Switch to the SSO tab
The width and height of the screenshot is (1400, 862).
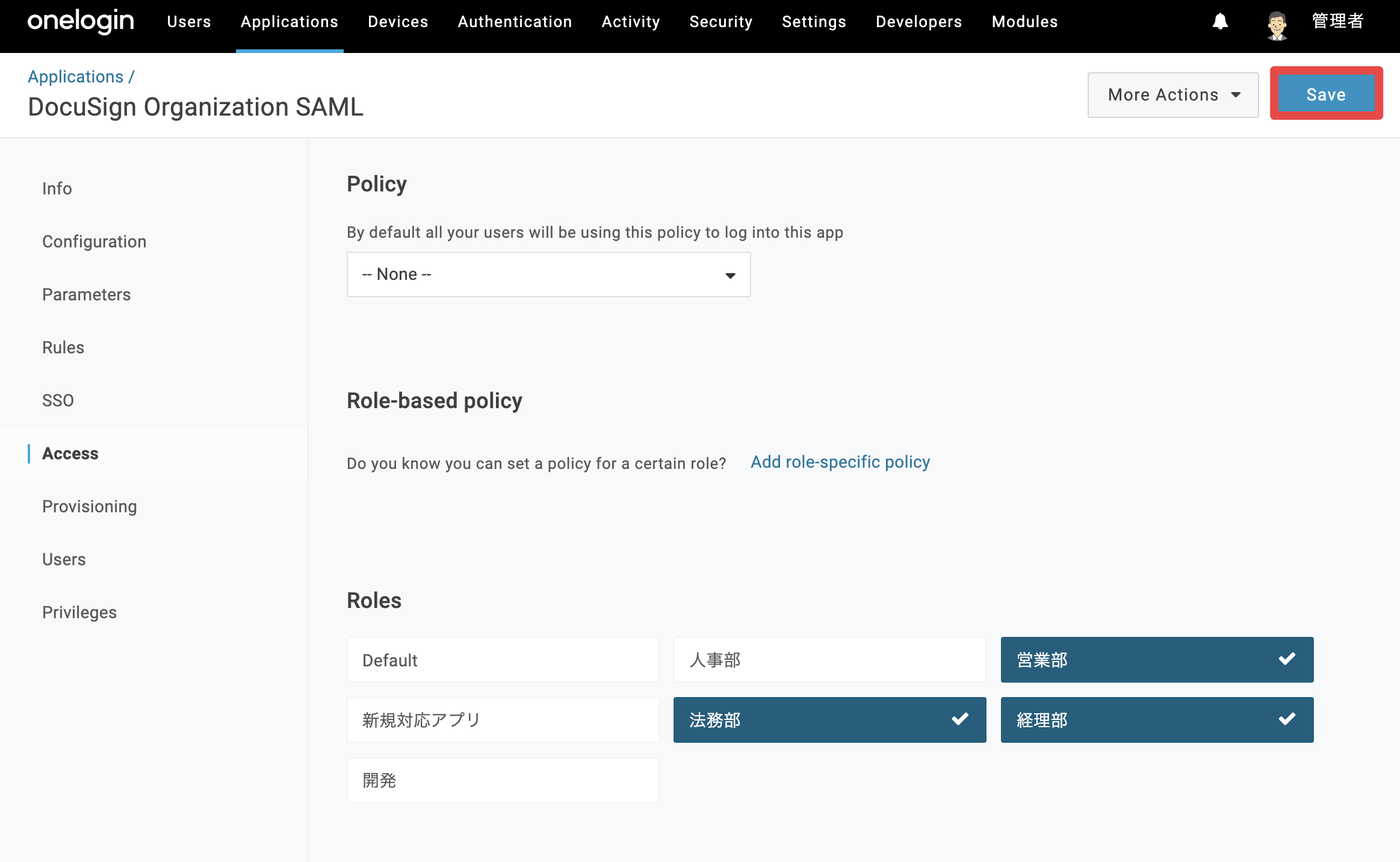pos(58,400)
